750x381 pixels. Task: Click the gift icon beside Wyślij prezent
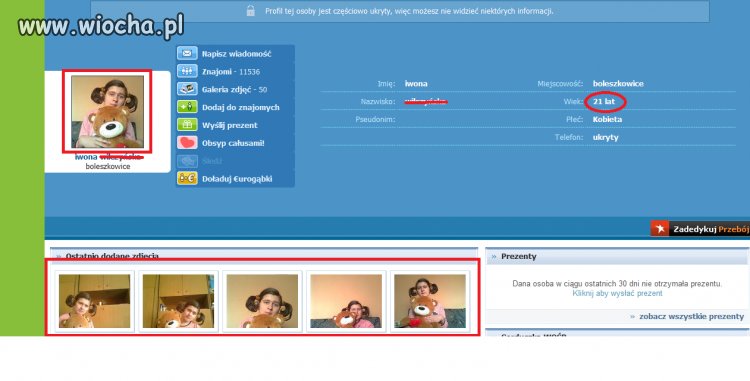[187, 125]
